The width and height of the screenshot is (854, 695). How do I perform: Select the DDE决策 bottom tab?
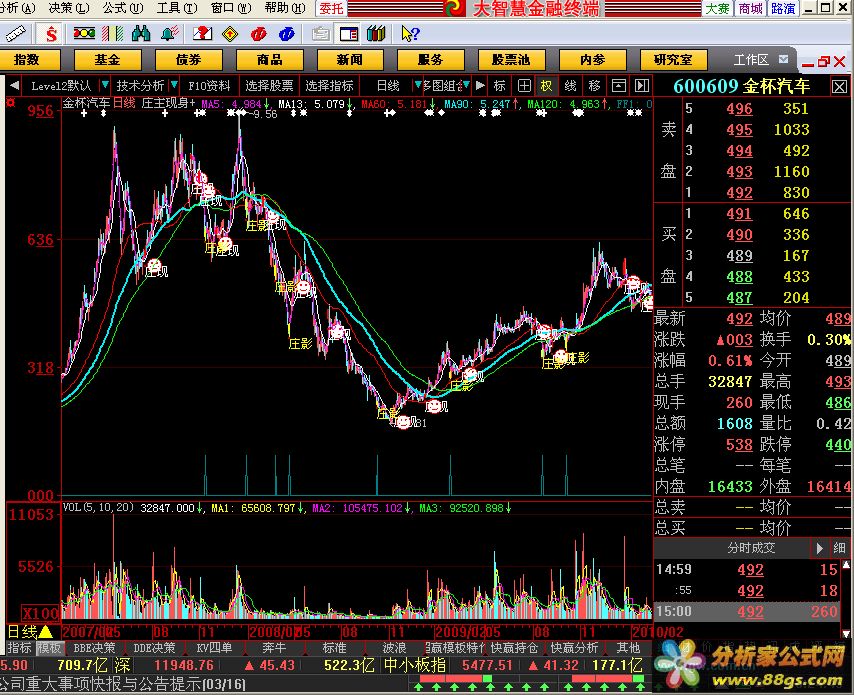point(154,648)
